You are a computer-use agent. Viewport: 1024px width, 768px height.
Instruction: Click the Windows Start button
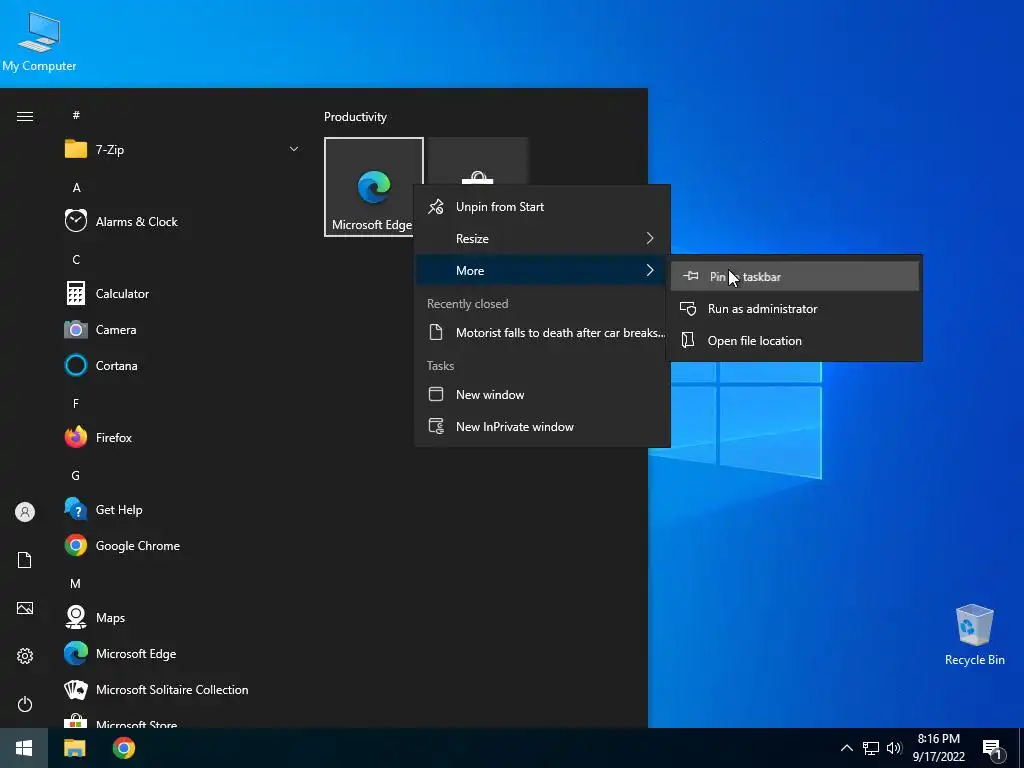(24, 748)
